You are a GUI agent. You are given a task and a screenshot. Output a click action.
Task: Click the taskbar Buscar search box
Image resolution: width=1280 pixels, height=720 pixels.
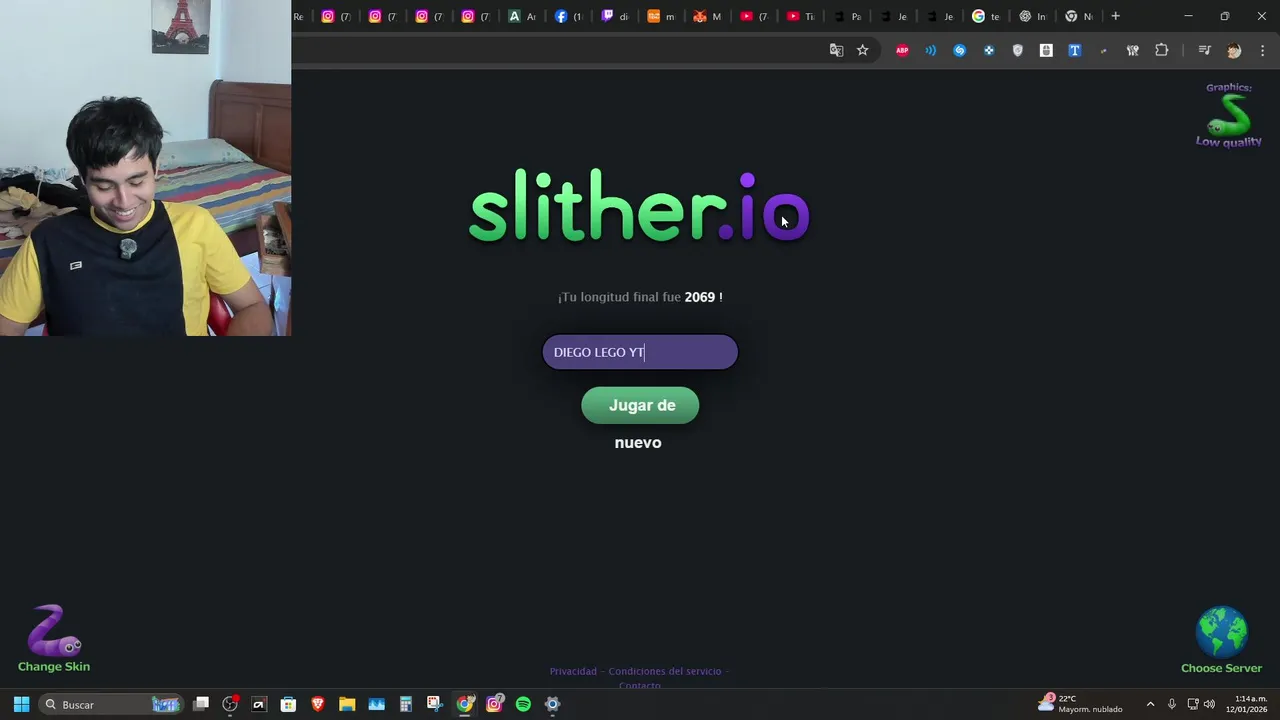click(112, 704)
